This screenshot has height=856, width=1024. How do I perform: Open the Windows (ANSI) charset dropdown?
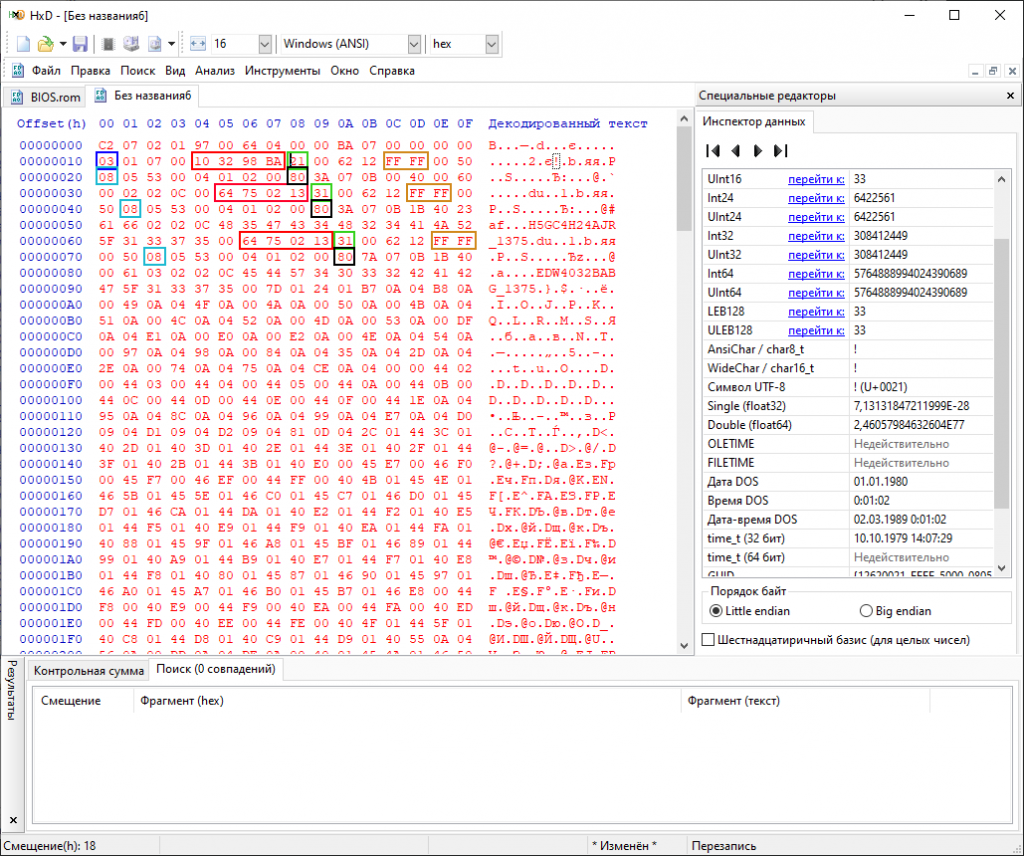pyautogui.click(x=414, y=44)
